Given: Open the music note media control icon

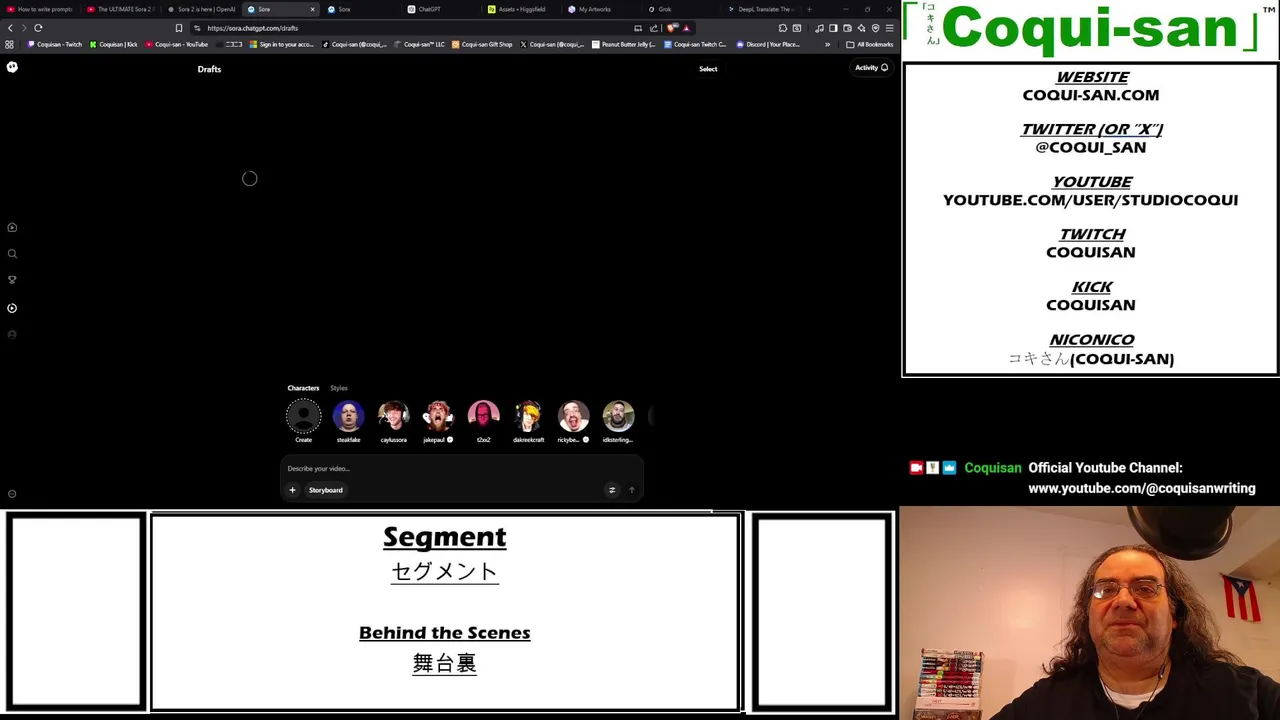Looking at the screenshot, I should 819,28.
